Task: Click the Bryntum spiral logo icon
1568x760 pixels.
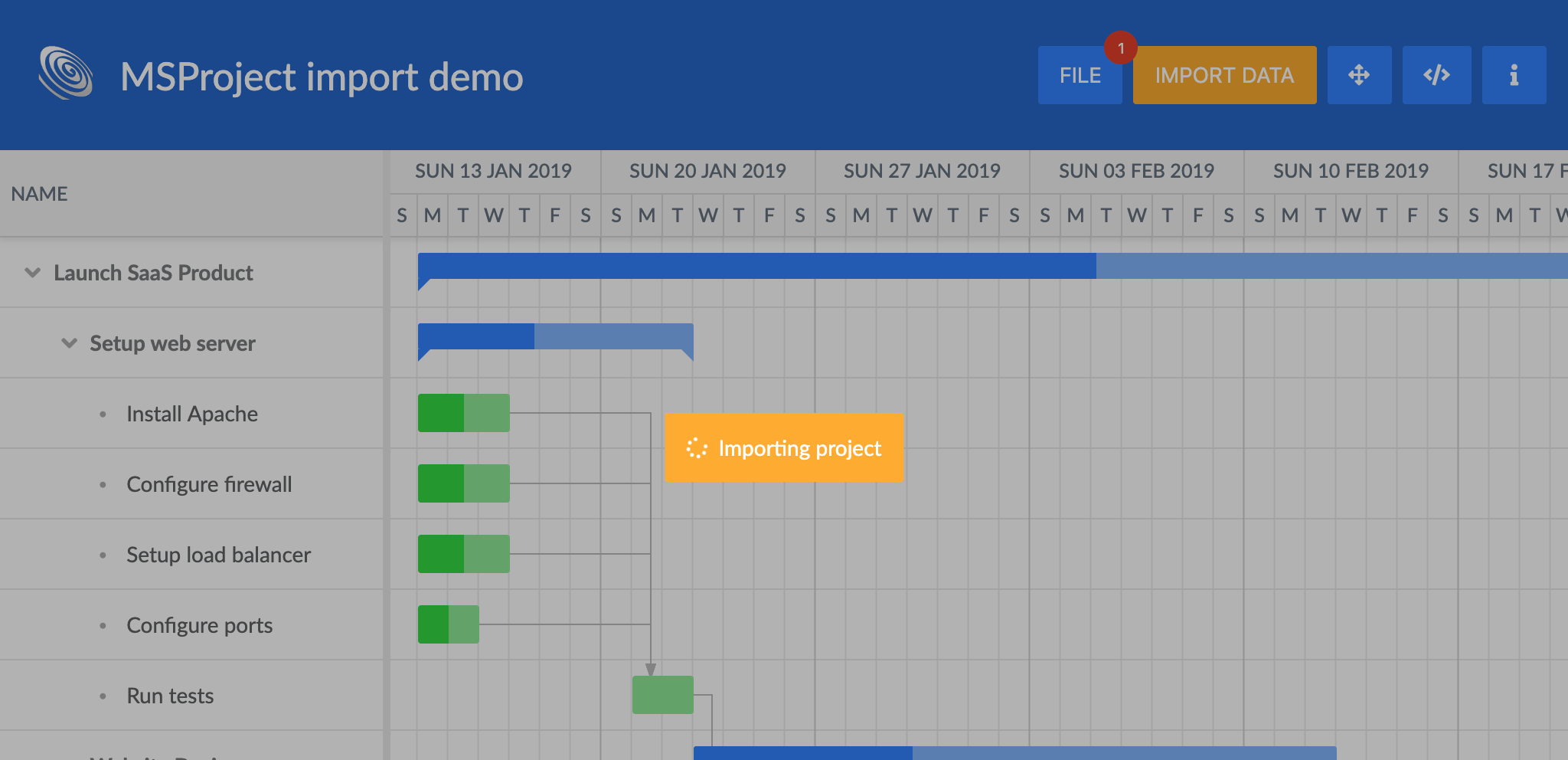Action: point(66,74)
